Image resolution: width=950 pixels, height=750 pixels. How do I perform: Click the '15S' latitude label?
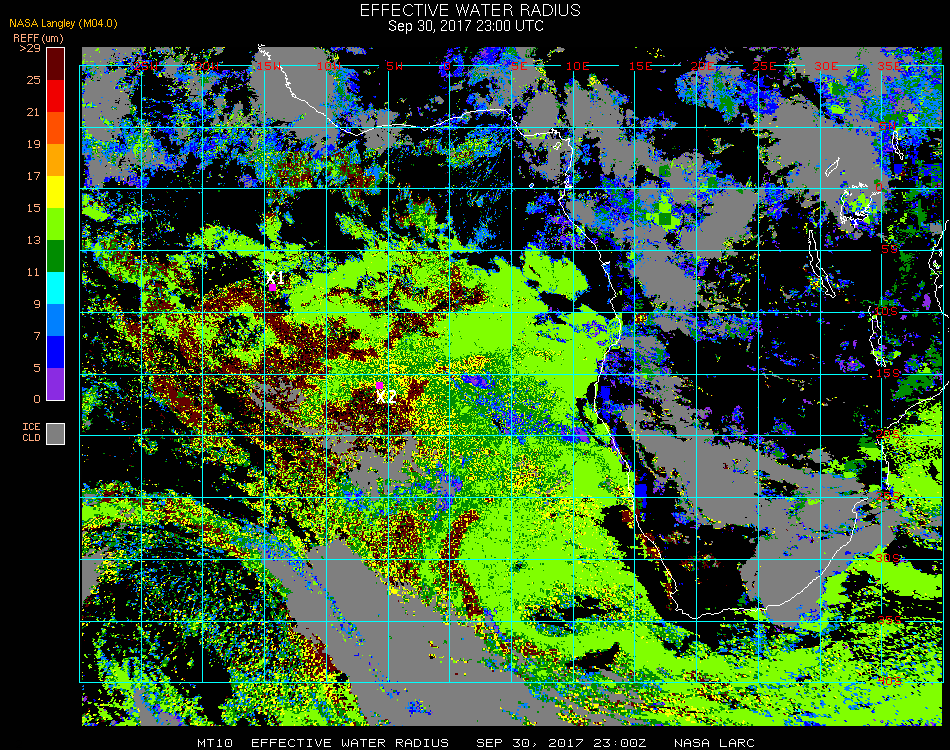pos(888,373)
